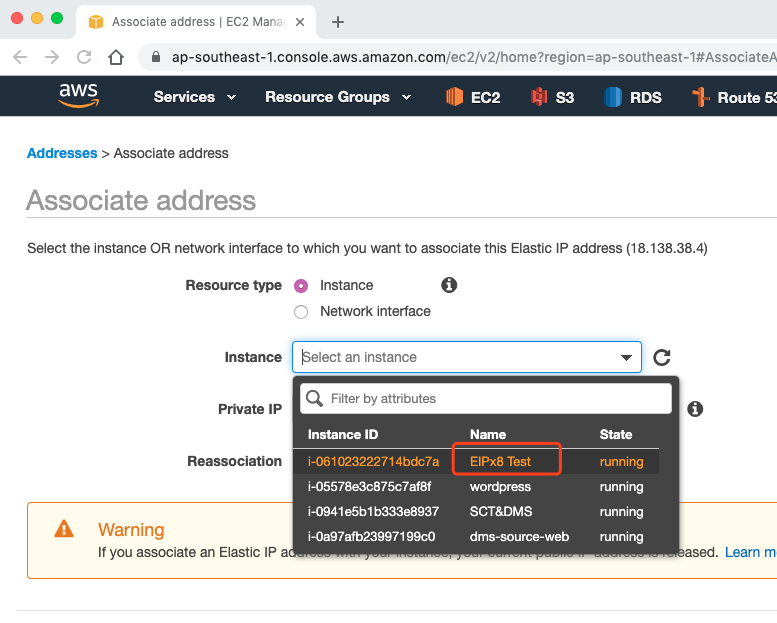
Task: Click the browser back arrow
Action: point(20,57)
